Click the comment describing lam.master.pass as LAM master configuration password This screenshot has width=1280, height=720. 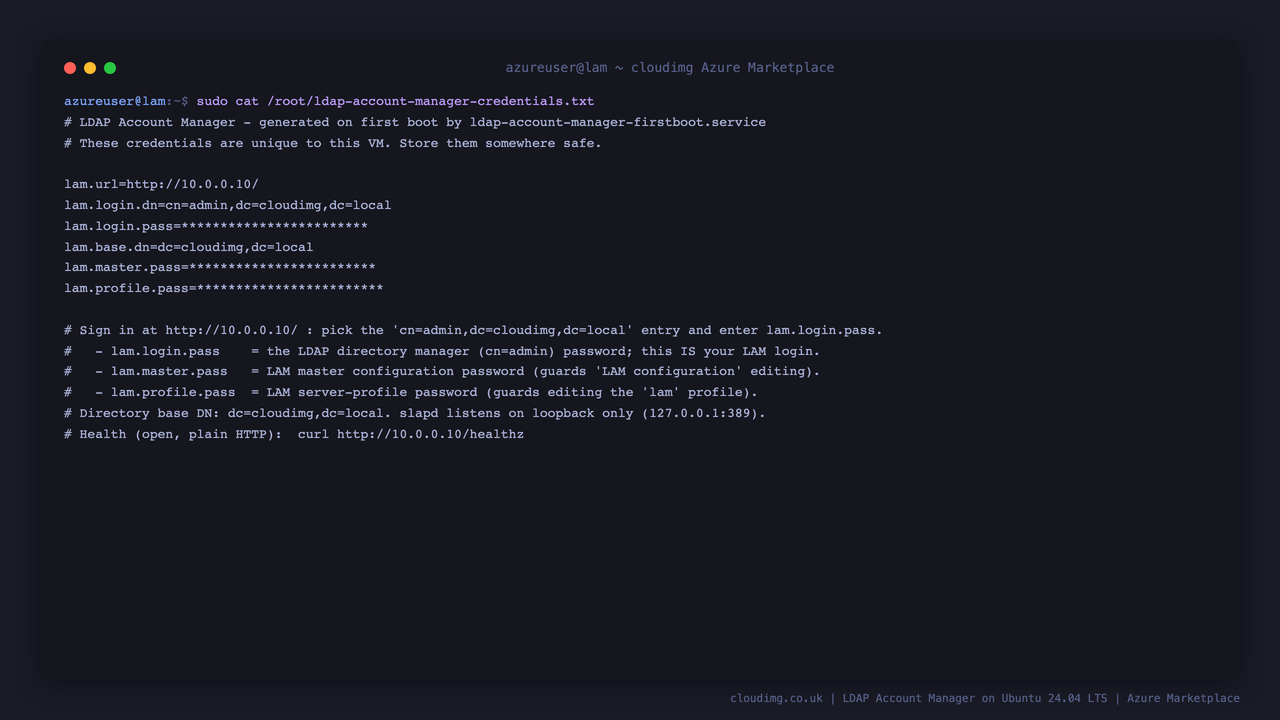pos(442,371)
